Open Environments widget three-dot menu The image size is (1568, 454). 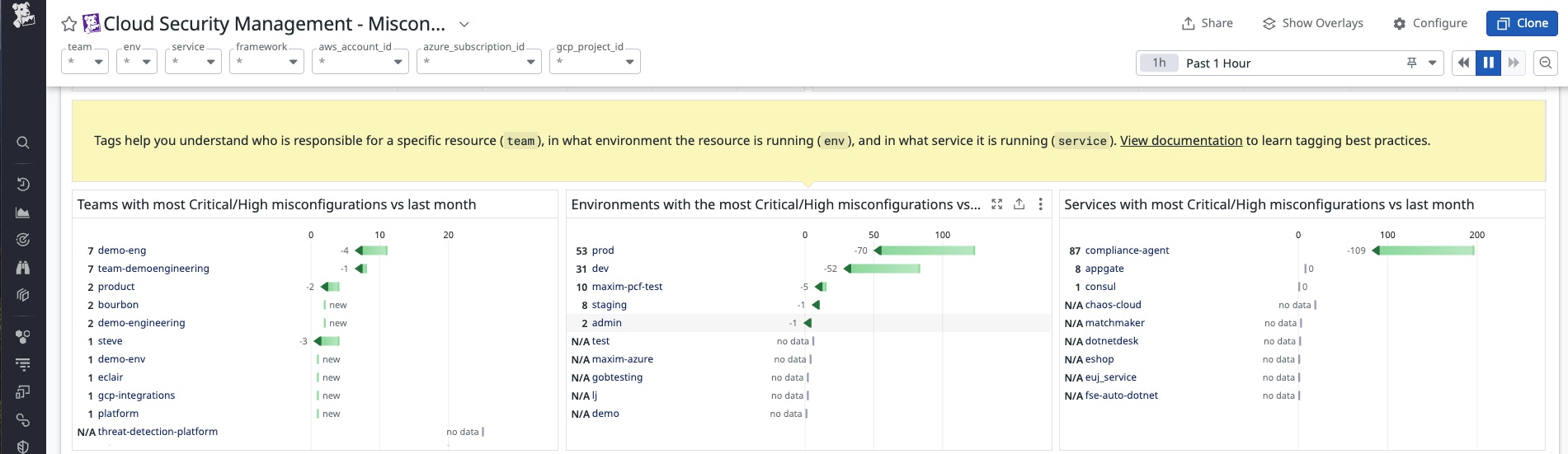[1040, 204]
